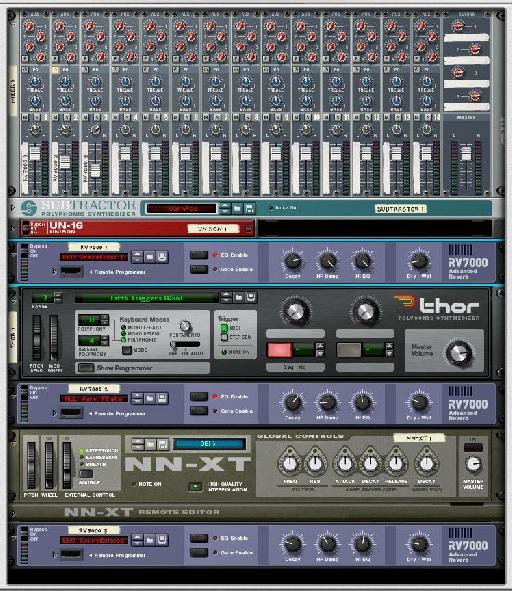512x591 pixels.
Task: Click Gate Enable button on RV7000 2
Action: coord(199,411)
